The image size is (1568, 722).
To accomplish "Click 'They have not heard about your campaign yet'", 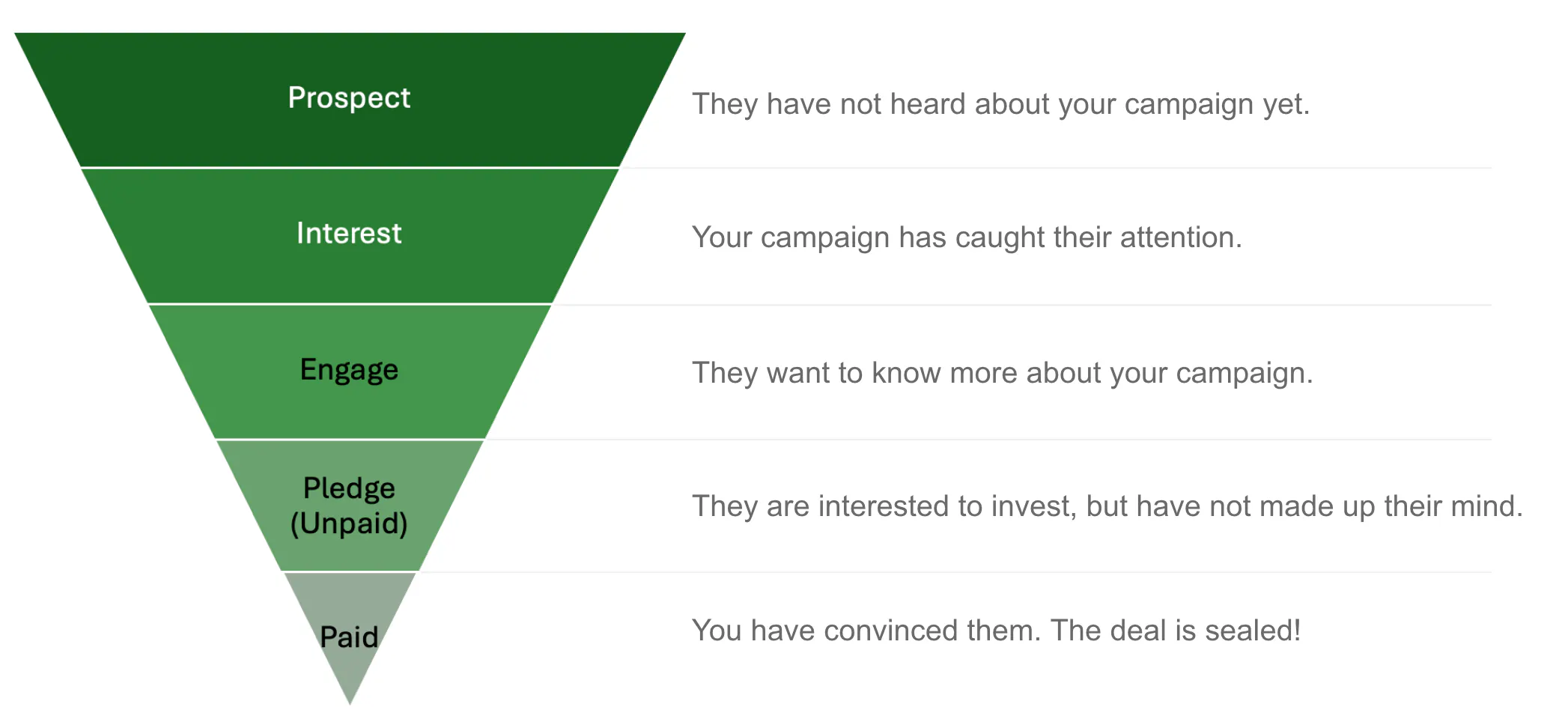I will [1000, 104].
